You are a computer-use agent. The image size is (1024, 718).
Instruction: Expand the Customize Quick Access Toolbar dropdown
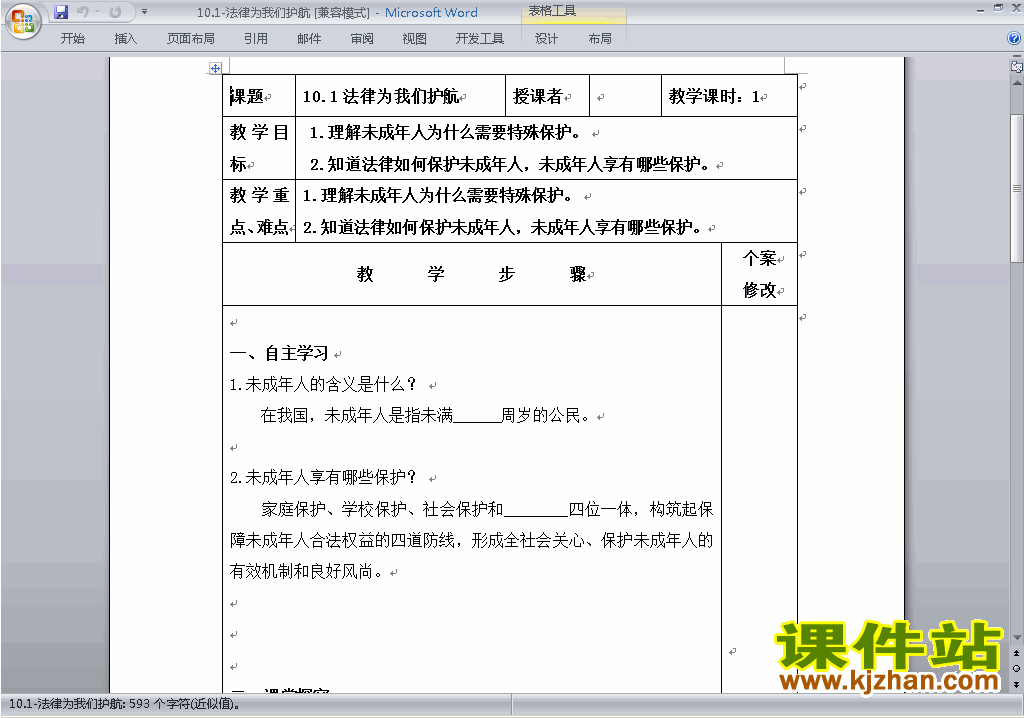(x=144, y=12)
